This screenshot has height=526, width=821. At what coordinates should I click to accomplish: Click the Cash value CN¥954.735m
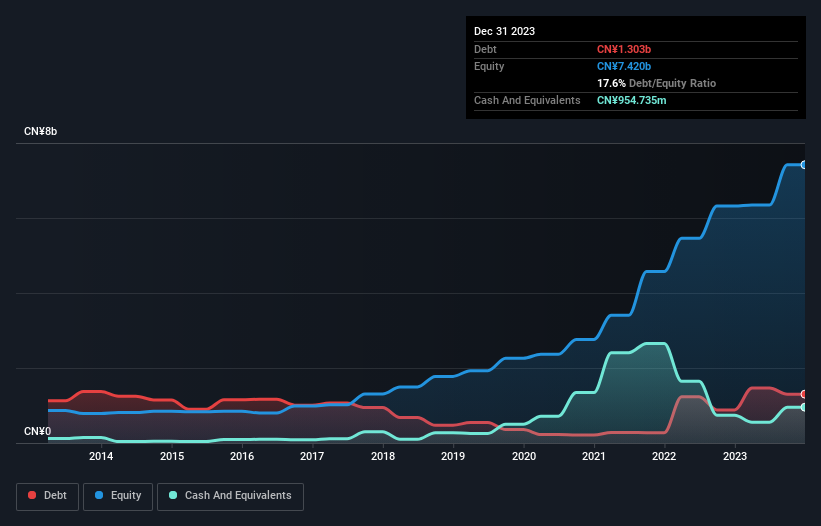[631, 100]
